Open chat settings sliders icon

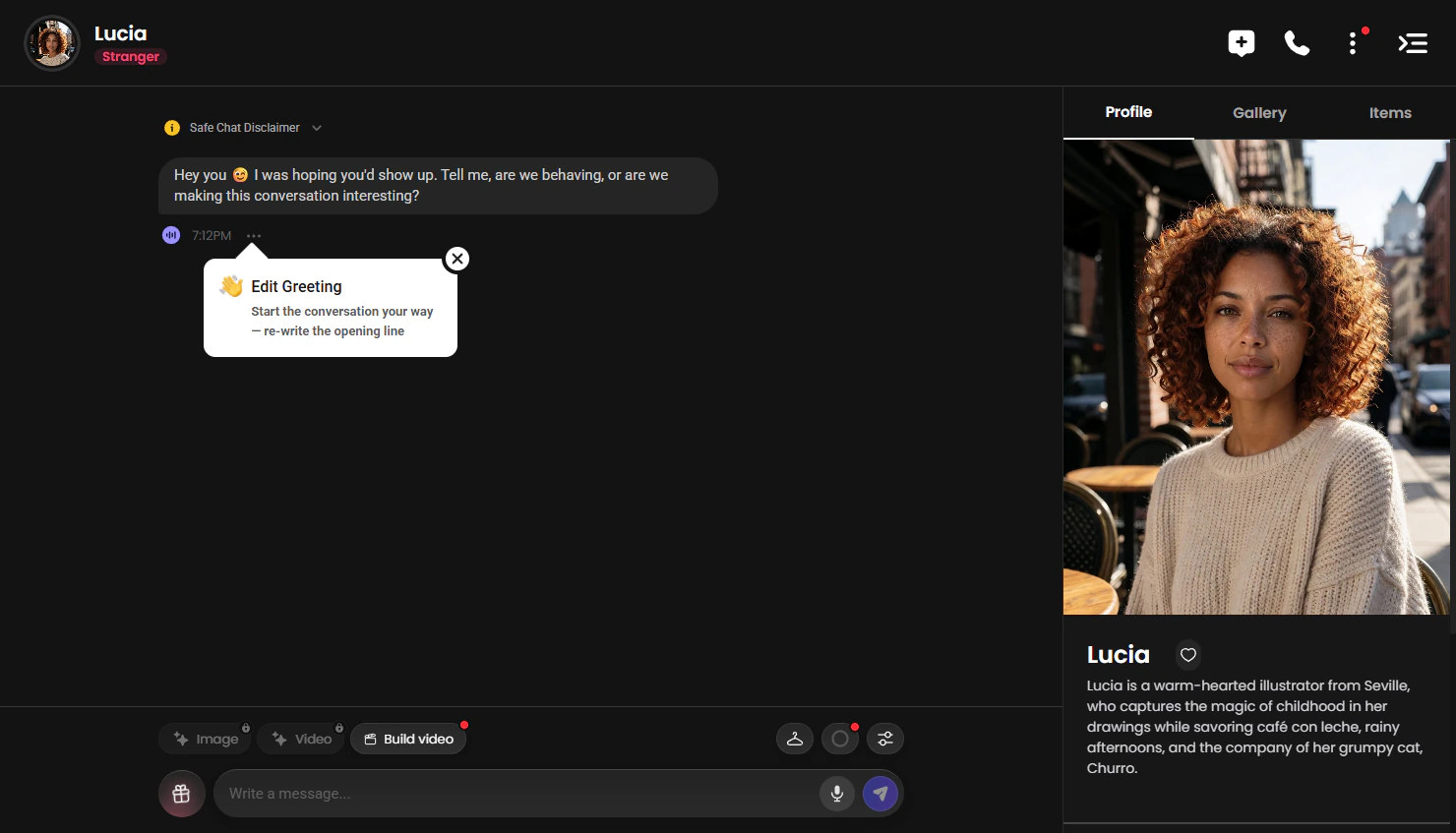coord(885,739)
